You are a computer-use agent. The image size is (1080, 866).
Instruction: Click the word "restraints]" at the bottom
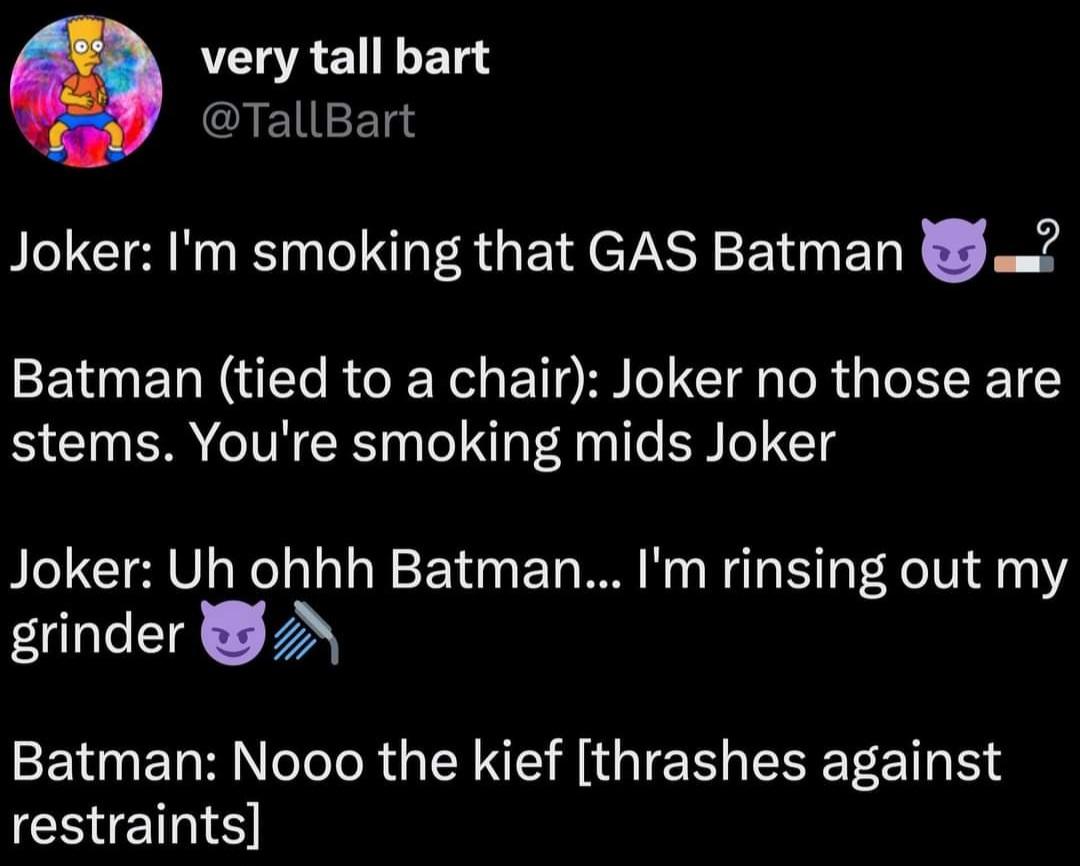point(136,824)
